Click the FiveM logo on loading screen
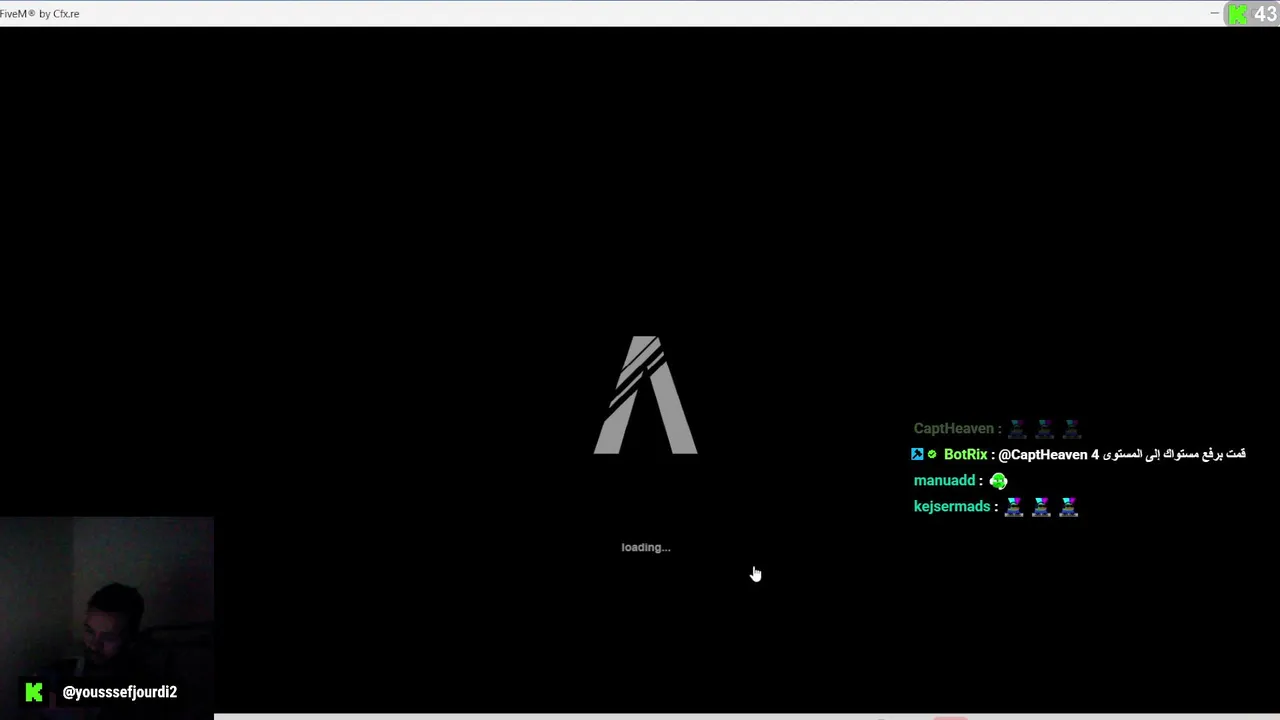Viewport: 1280px width, 720px height. pos(646,395)
